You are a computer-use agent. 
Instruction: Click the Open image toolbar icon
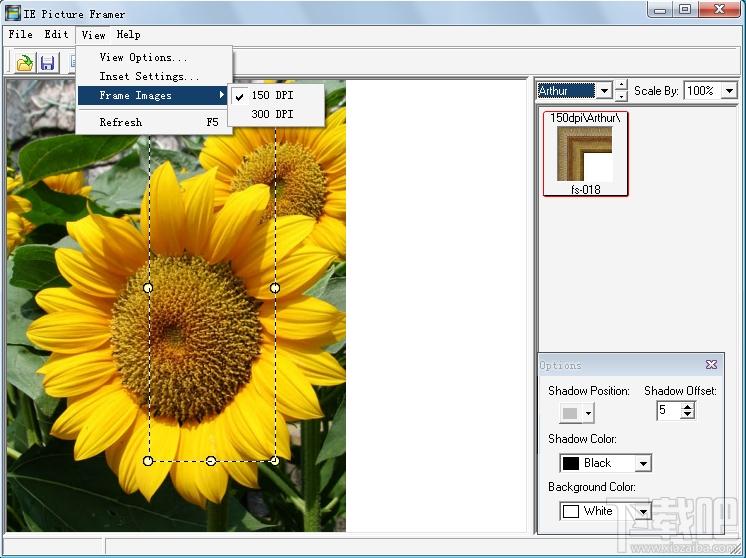(24, 63)
